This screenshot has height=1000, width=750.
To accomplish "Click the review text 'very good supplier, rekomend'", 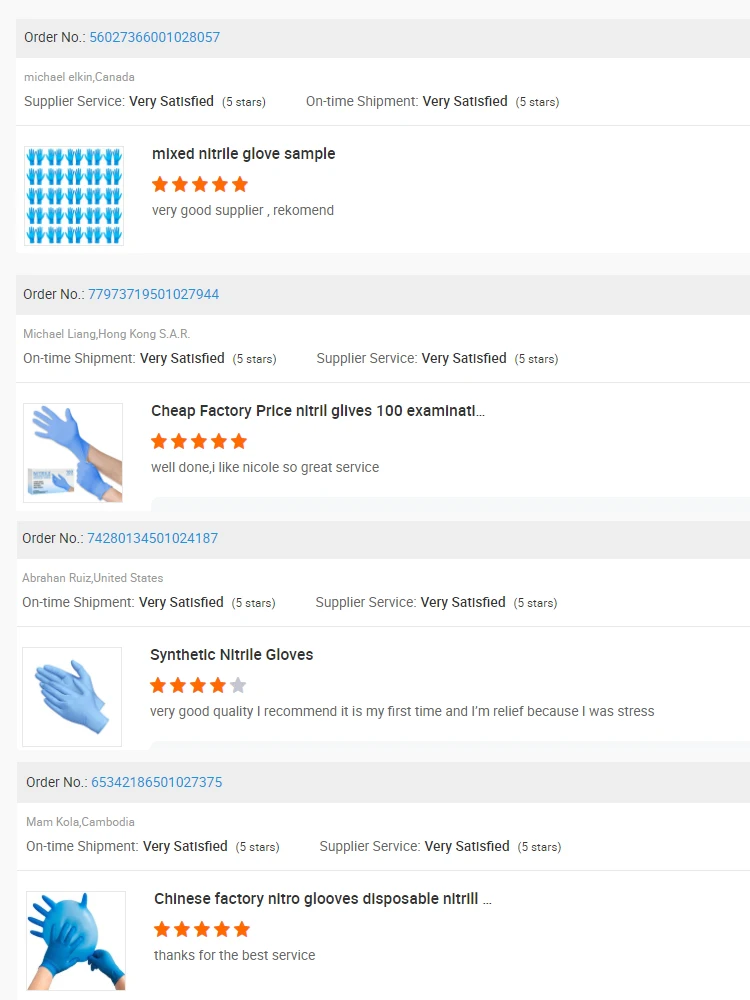I will coord(243,210).
